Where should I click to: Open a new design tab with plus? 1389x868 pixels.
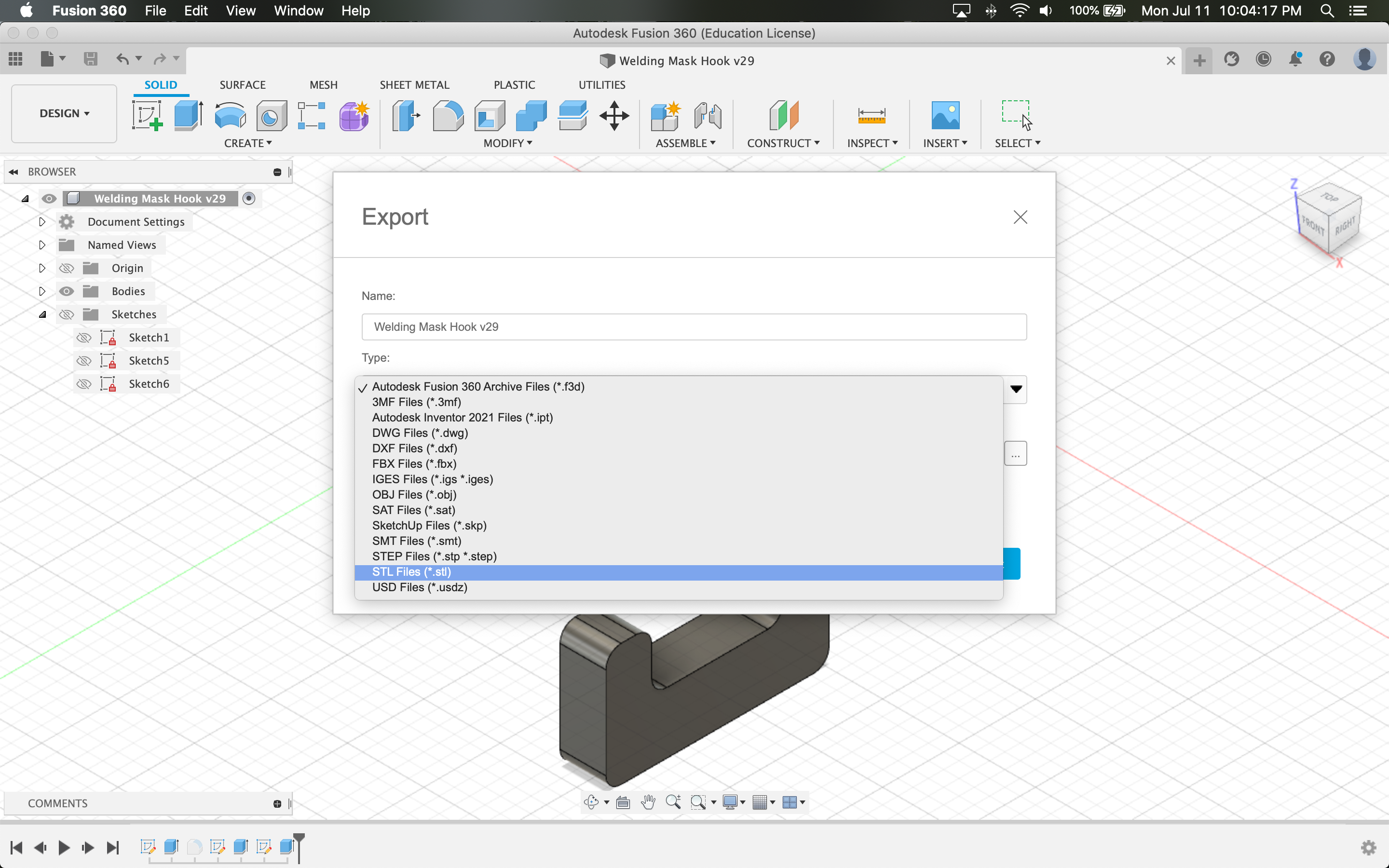tap(1199, 60)
